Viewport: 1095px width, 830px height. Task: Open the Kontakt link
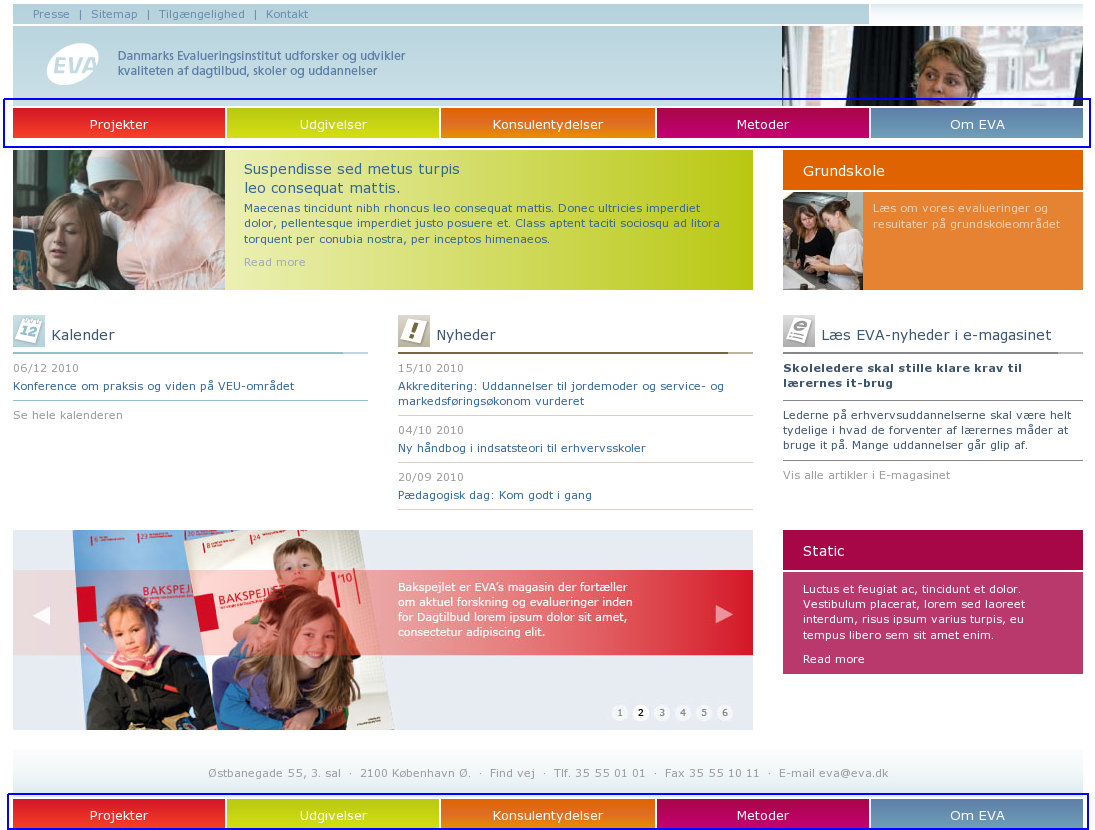(286, 14)
